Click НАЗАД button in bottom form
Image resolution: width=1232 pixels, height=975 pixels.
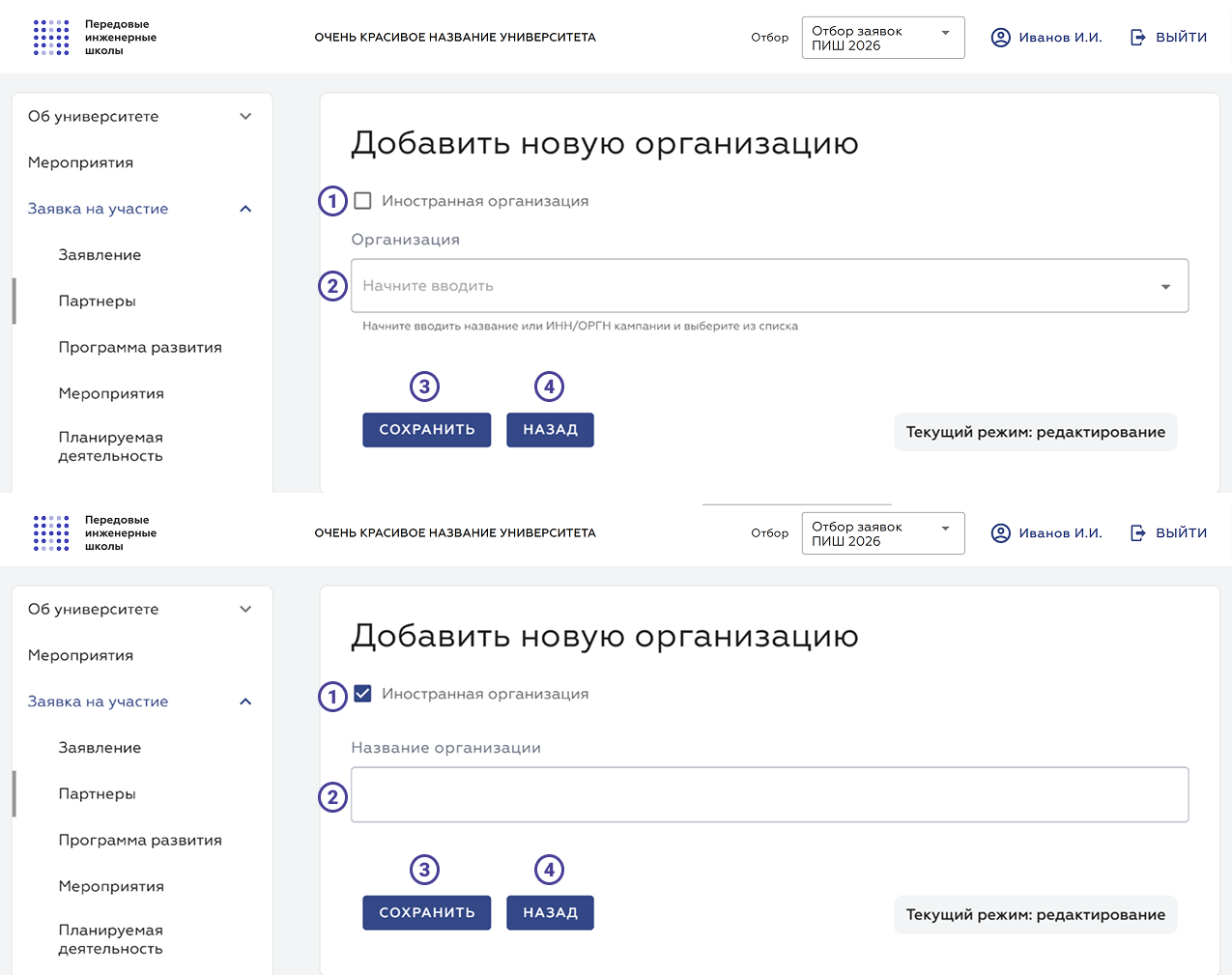pos(550,913)
